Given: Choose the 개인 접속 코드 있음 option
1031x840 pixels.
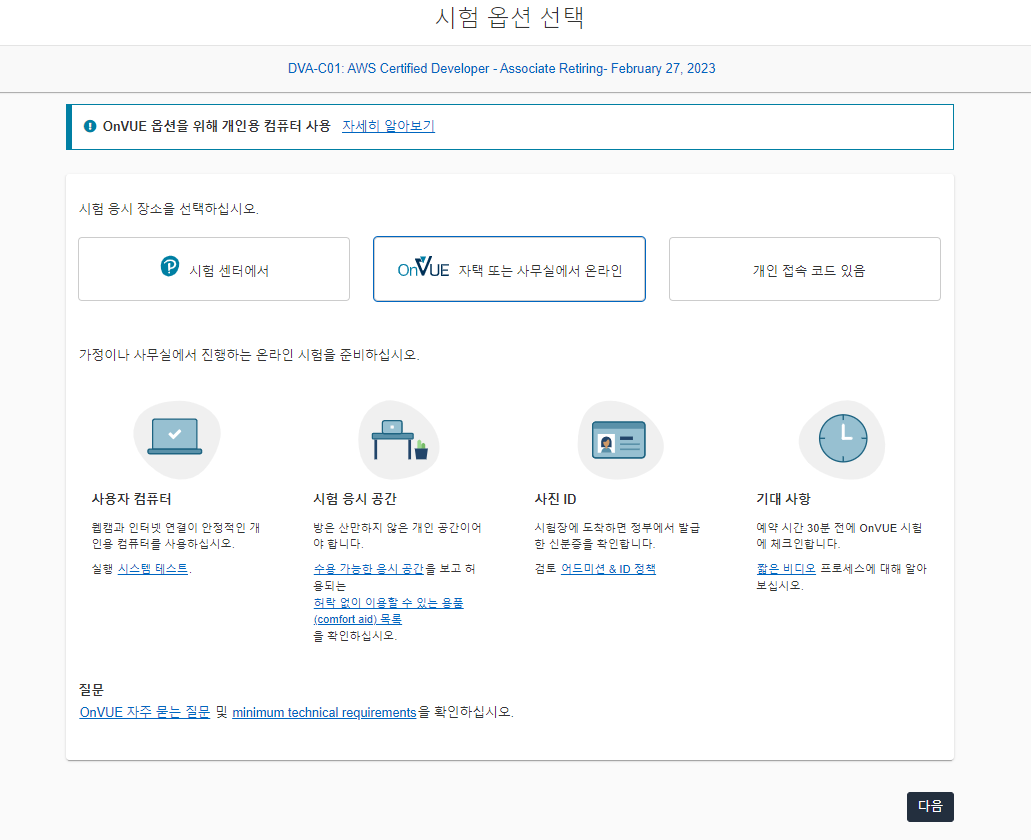Looking at the screenshot, I should [805, 269].
